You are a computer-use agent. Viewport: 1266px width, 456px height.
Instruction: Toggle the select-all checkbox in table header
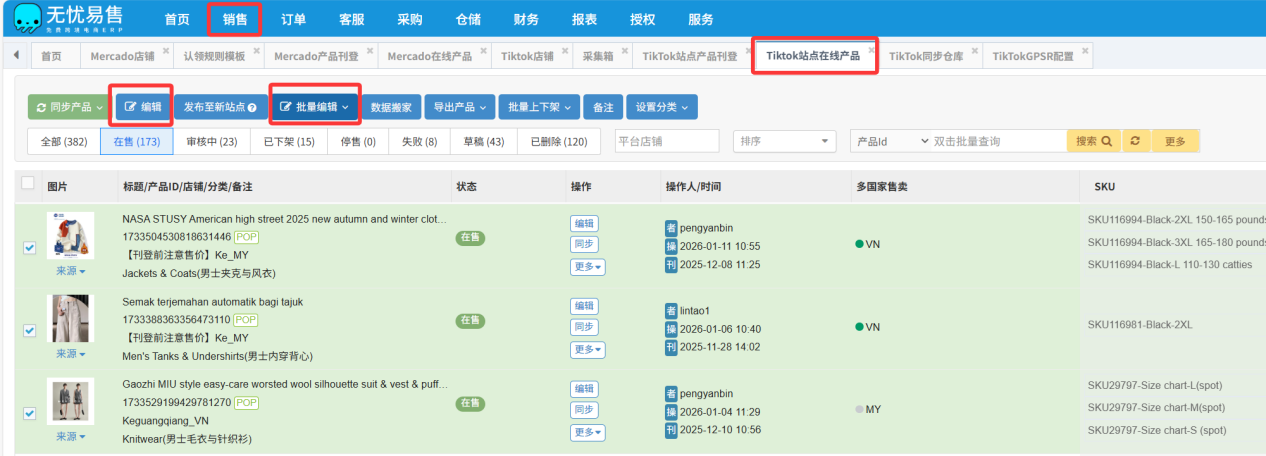pyautogui.click(x=28, y=183)
